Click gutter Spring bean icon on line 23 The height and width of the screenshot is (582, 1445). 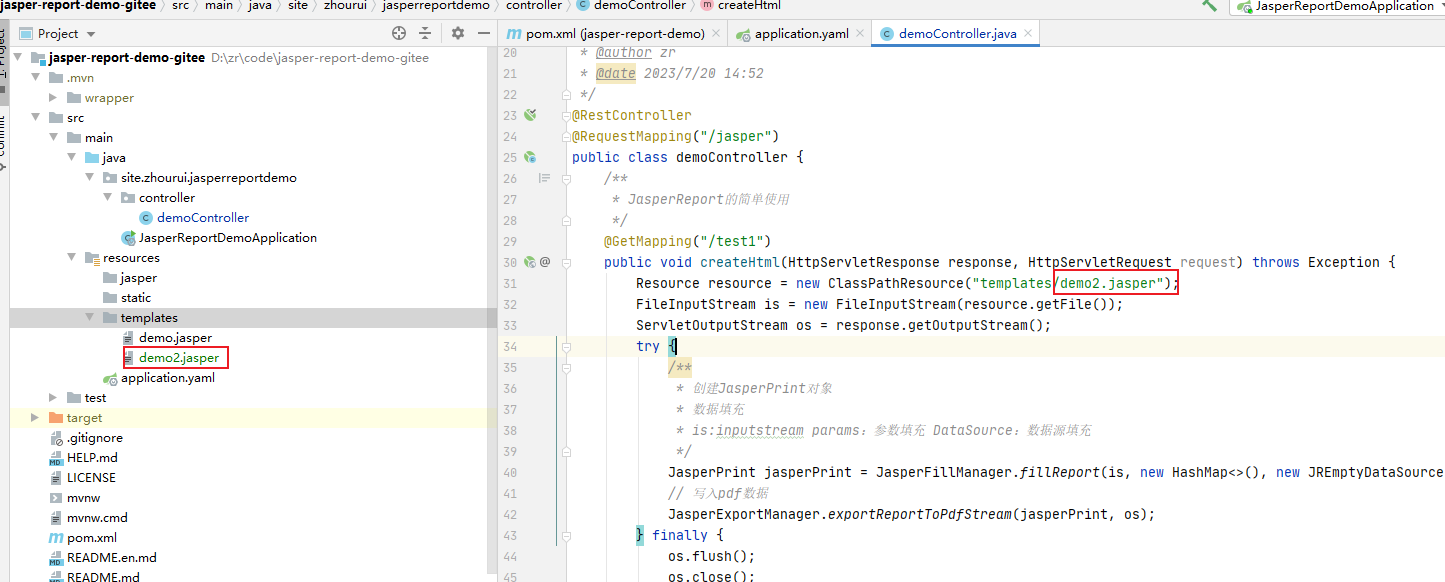point(531,115)
